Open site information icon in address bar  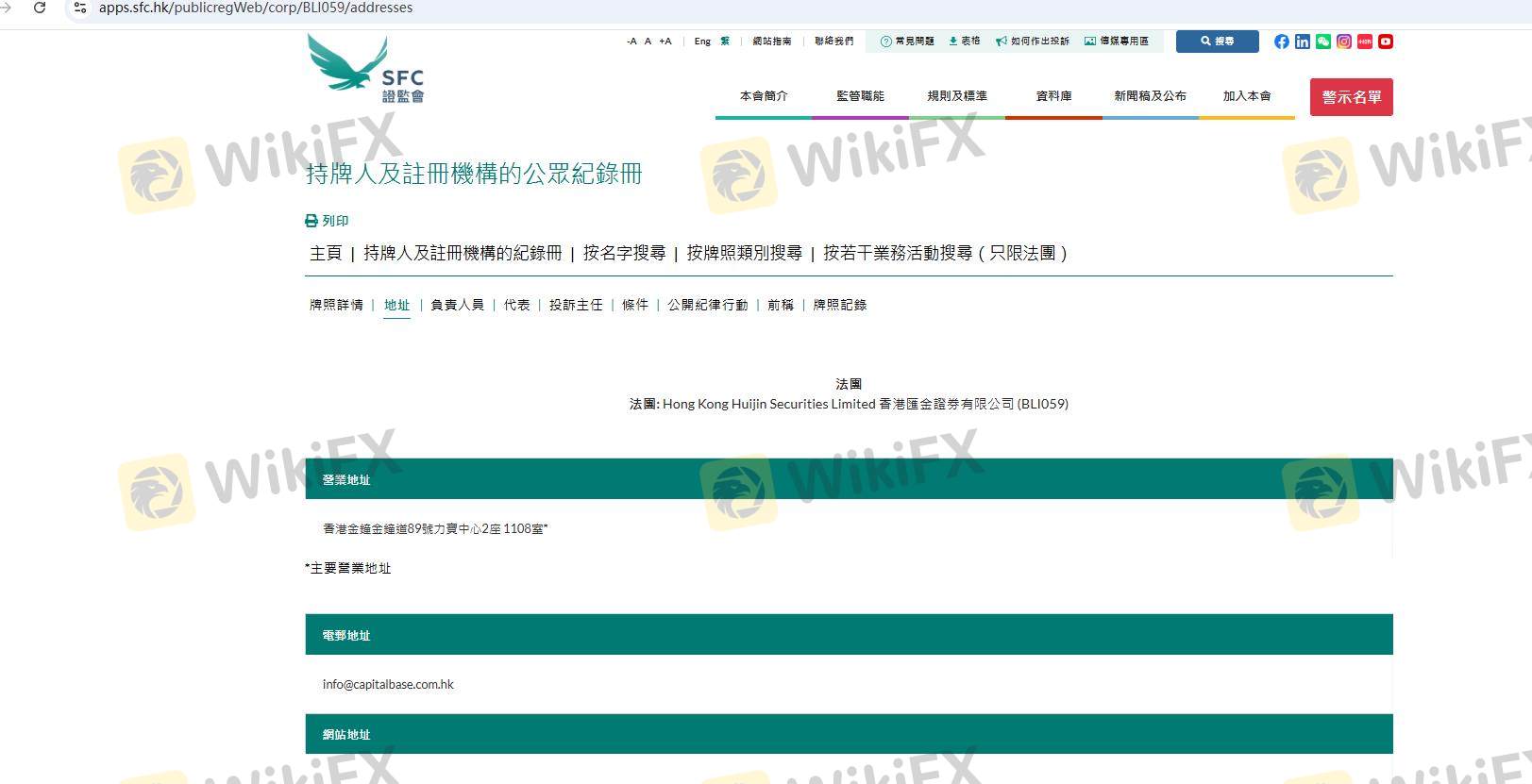[x=80, y=8]
